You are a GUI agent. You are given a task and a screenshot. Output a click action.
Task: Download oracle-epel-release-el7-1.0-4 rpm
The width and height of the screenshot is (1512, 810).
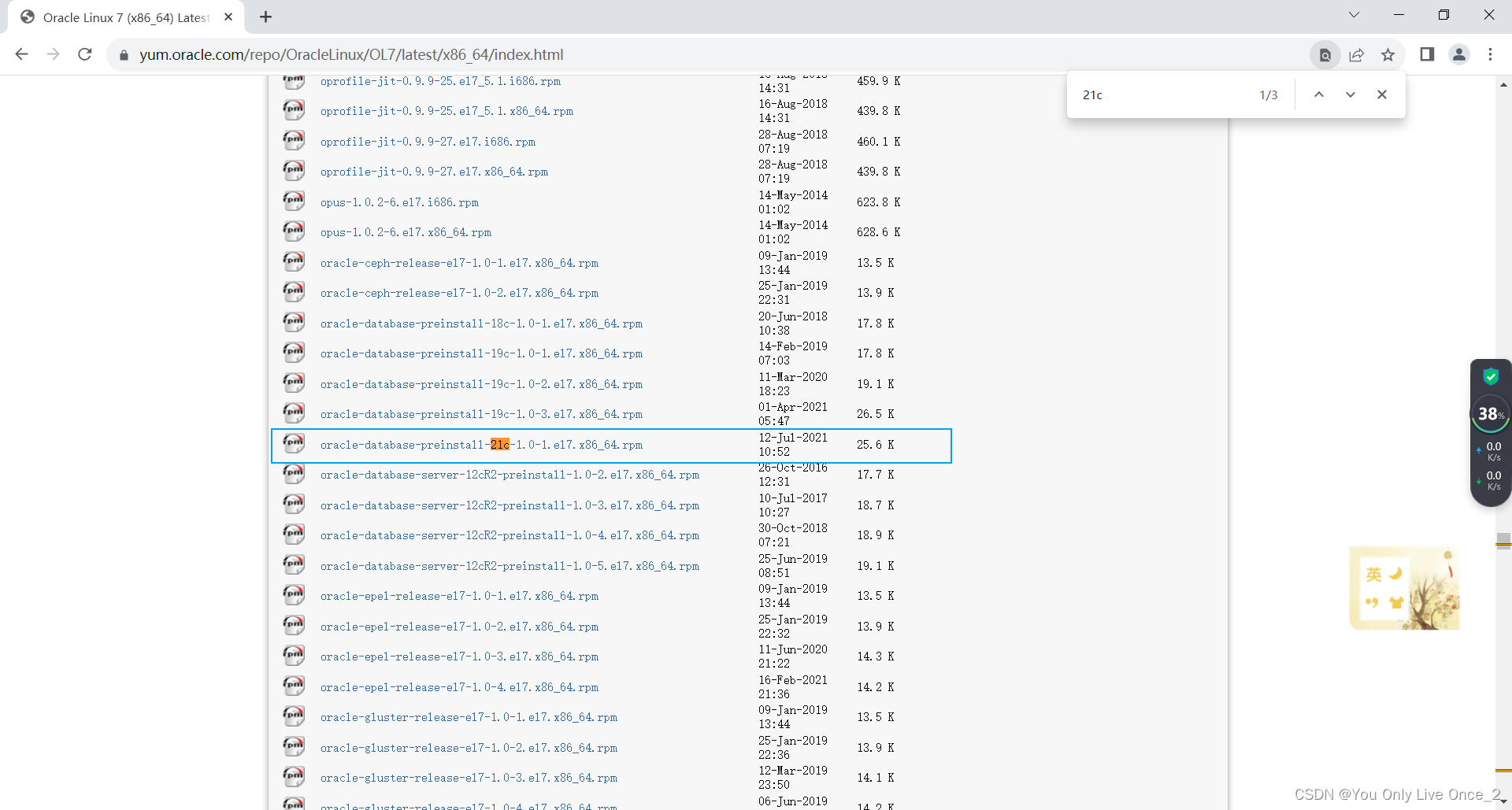(x=459, y=688)
